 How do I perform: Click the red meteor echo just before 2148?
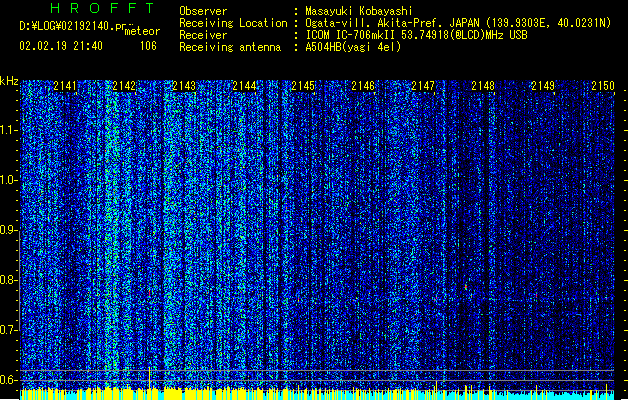(x=466, y=287)
